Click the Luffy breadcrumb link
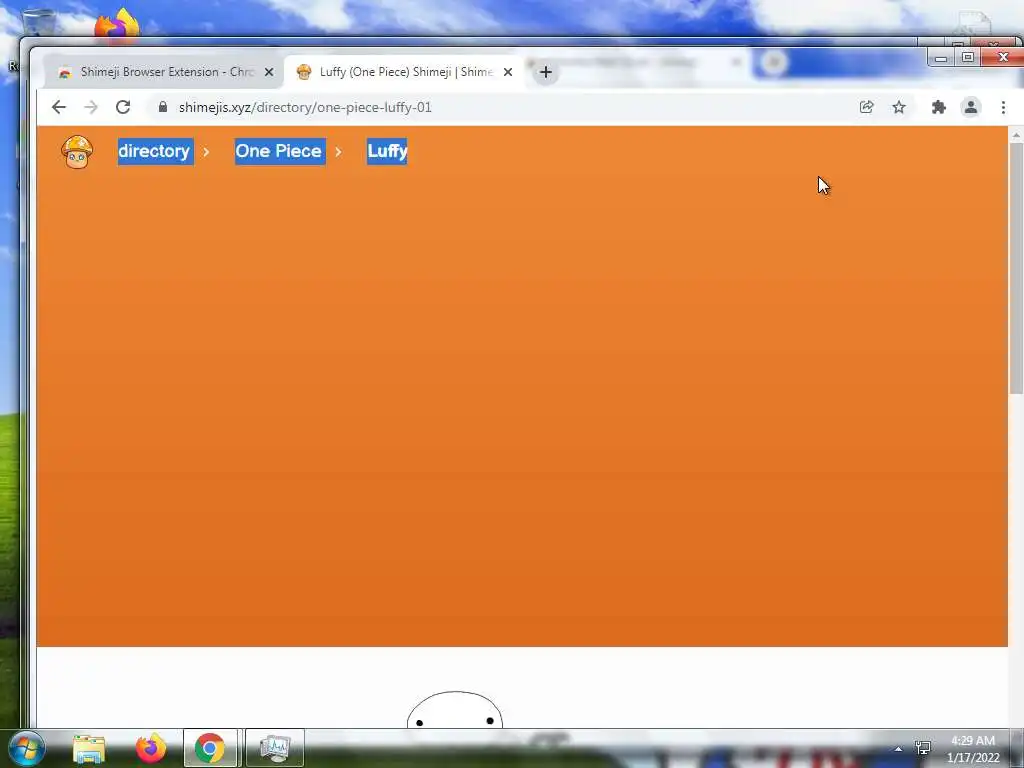 [387, 152]
